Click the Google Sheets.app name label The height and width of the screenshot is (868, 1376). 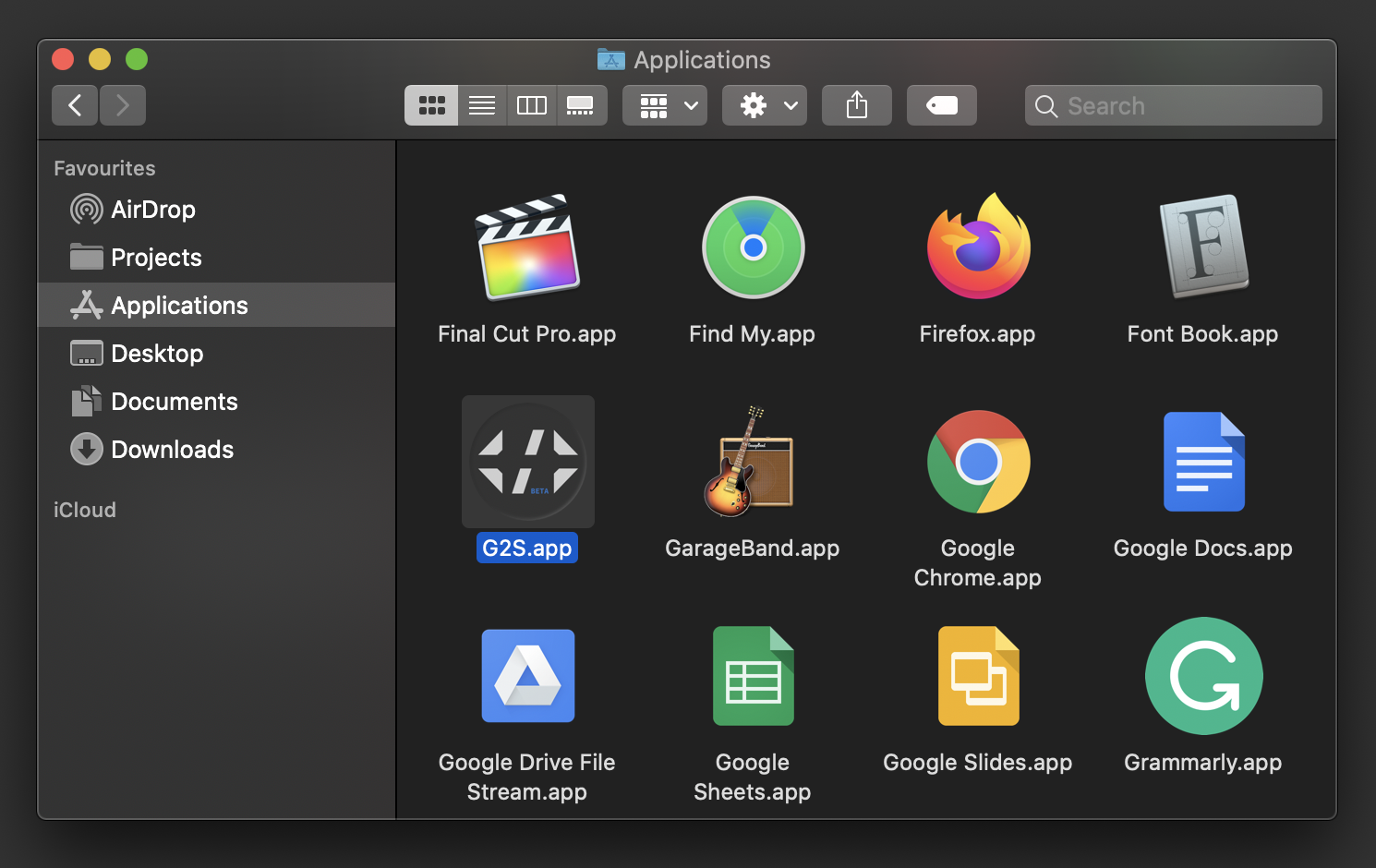(x=753, y=777)
